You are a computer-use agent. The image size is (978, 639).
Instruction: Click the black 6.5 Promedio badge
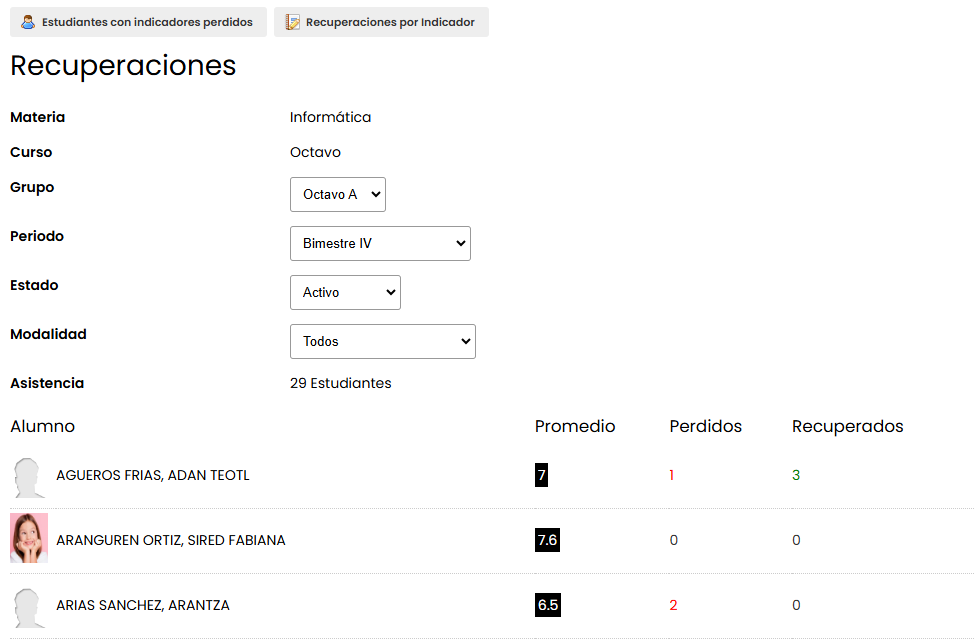(548, 605)
